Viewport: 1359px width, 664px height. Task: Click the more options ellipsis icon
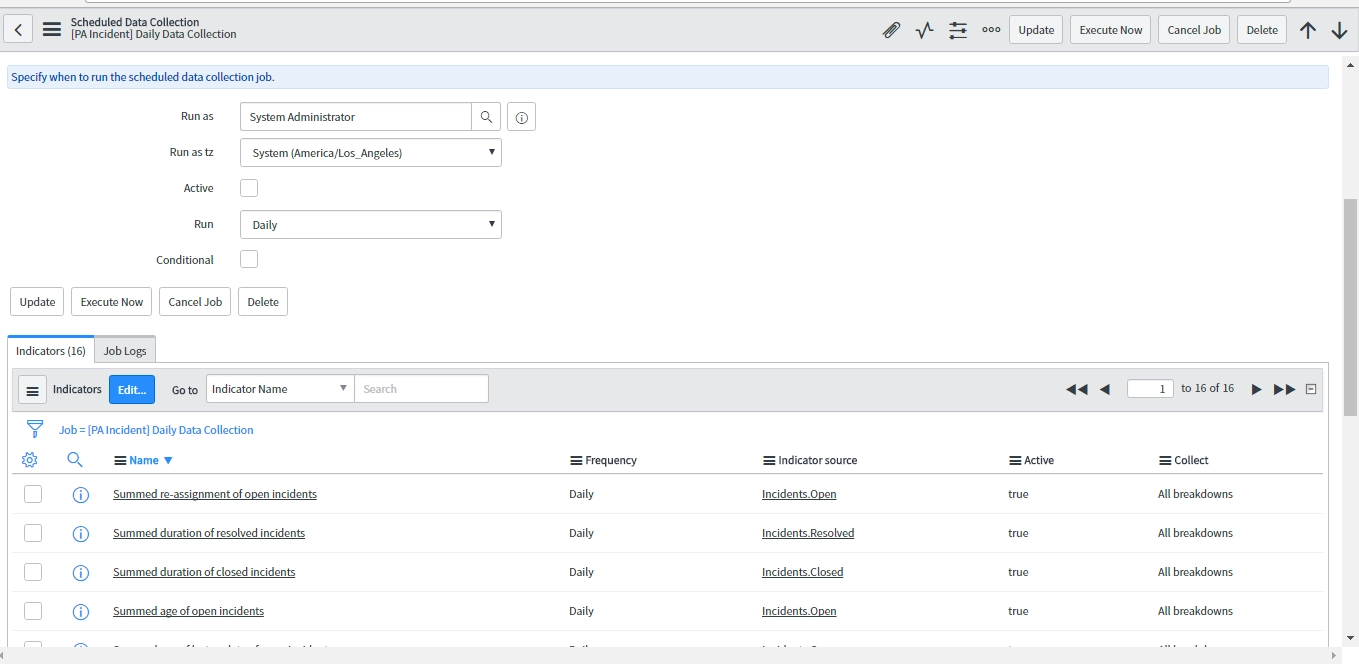point(990,30)
